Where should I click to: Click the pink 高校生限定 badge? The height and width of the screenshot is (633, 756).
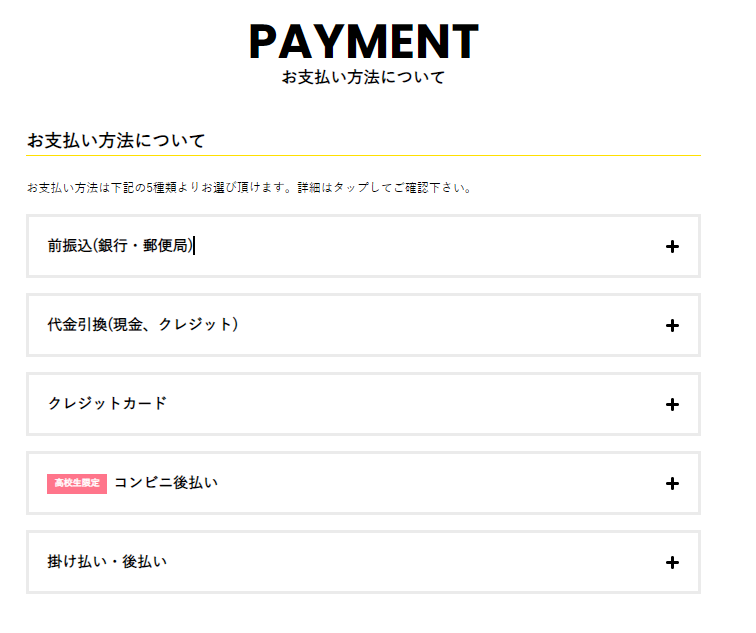[77, 484]
